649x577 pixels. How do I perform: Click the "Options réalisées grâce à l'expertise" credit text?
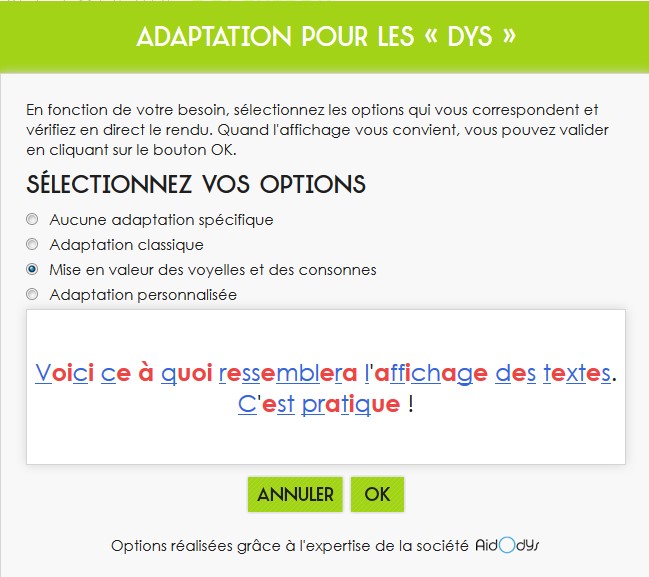point(290,546)
